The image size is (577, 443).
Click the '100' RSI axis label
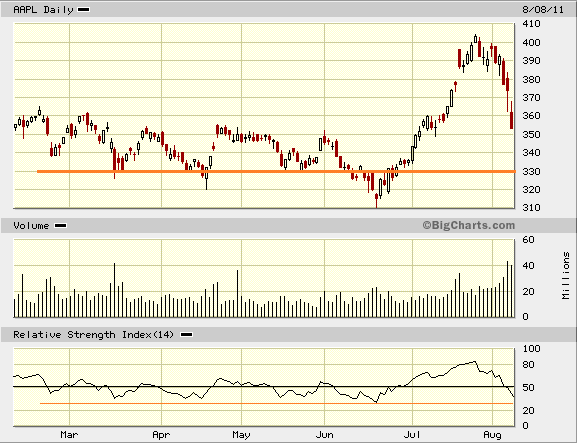(531, 348)
